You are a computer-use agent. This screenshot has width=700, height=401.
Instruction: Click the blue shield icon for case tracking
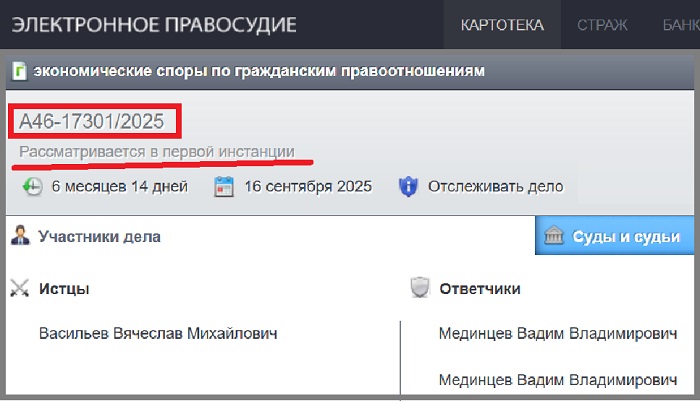click(x=407, y=186)
